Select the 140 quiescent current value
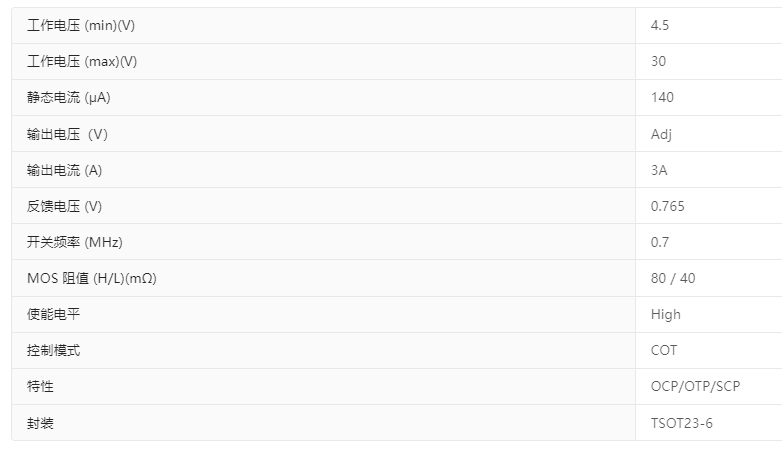 tap(662, 97)
